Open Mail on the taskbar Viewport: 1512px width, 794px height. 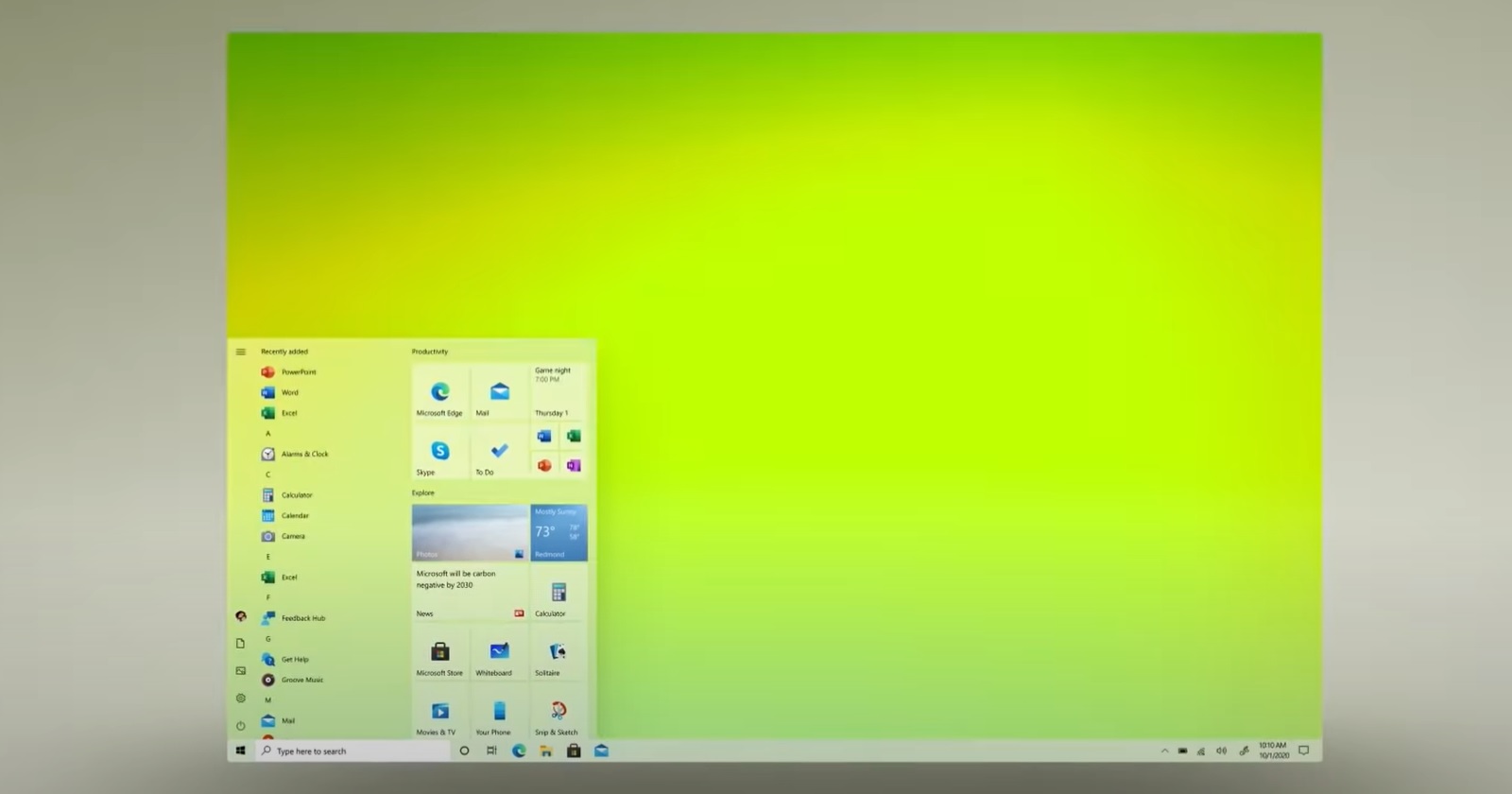[601, 751]
